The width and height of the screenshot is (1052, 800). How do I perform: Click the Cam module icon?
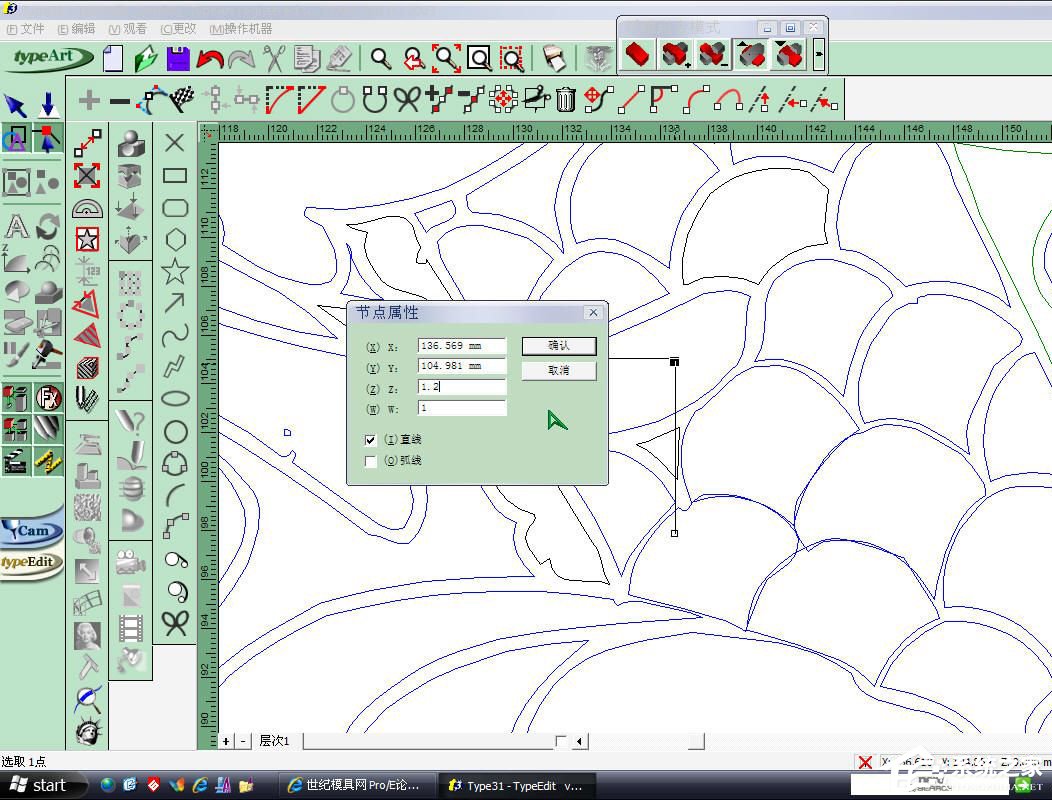(x=31, y=531)
